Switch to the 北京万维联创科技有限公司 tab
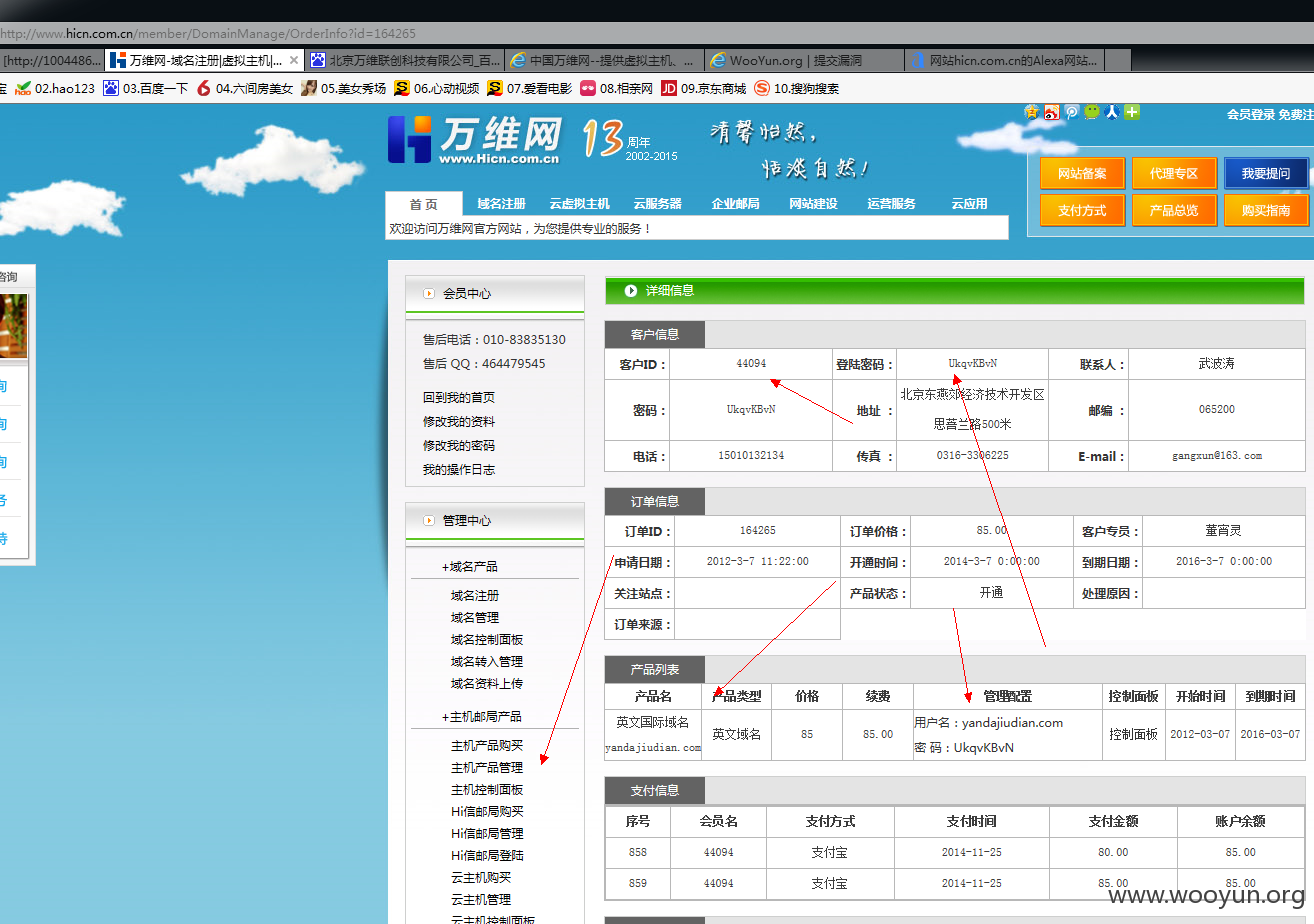The width and height of the screenshot is (1314, 924). (x=404, y=60)
